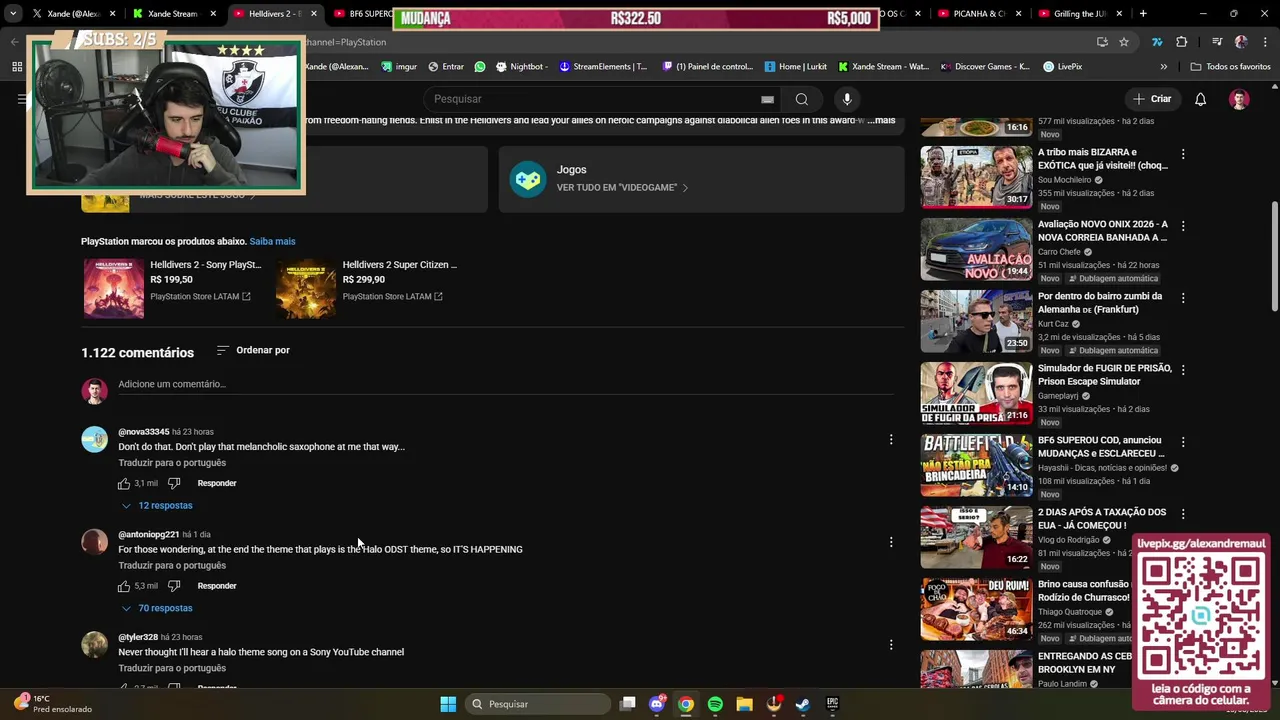Open the Ordenar por sort dropdown
The height and width of the screenshot is (720, 1280).
[x=253, y=350]
